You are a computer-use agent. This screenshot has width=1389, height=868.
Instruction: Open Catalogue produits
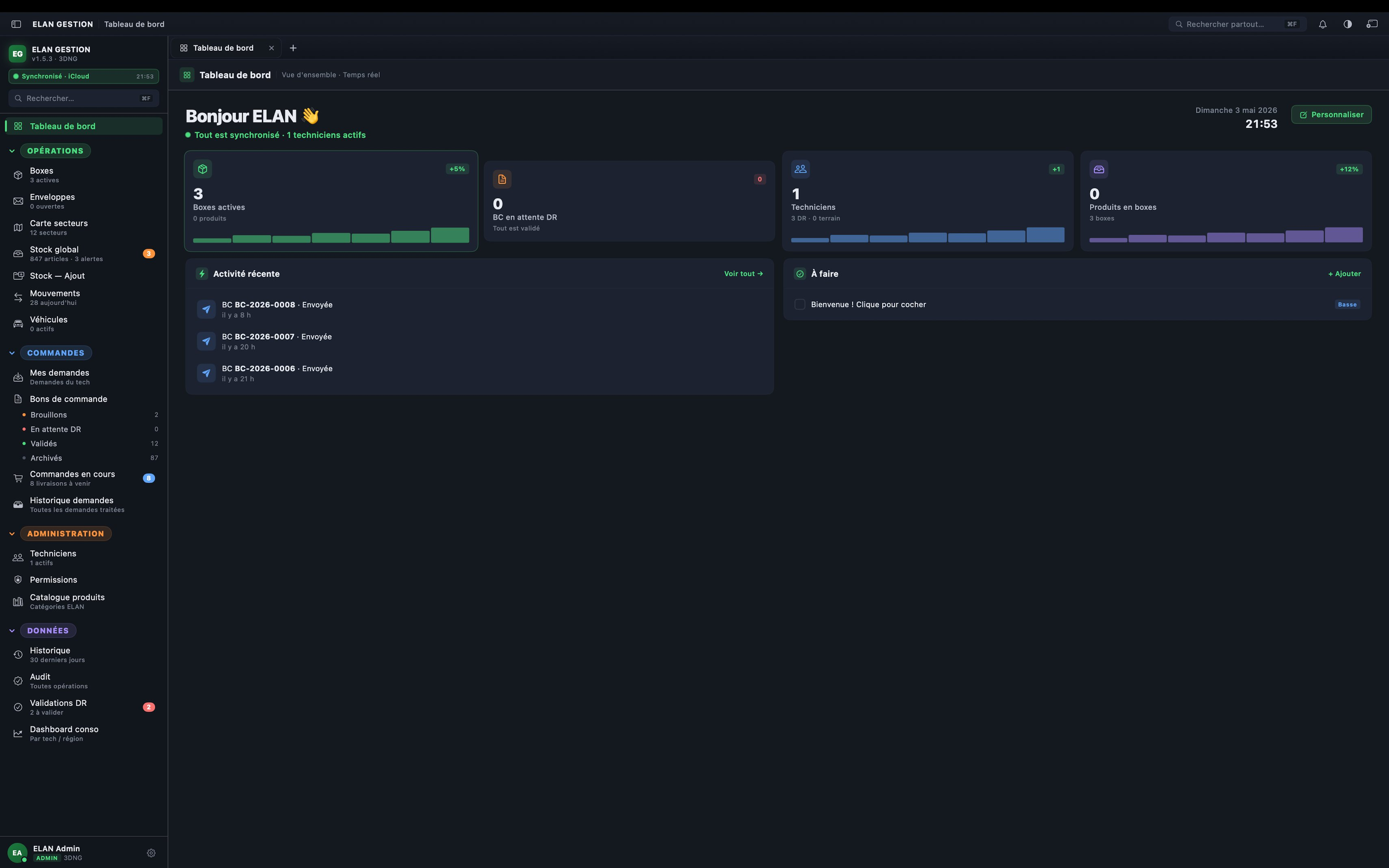coord(84,602)
